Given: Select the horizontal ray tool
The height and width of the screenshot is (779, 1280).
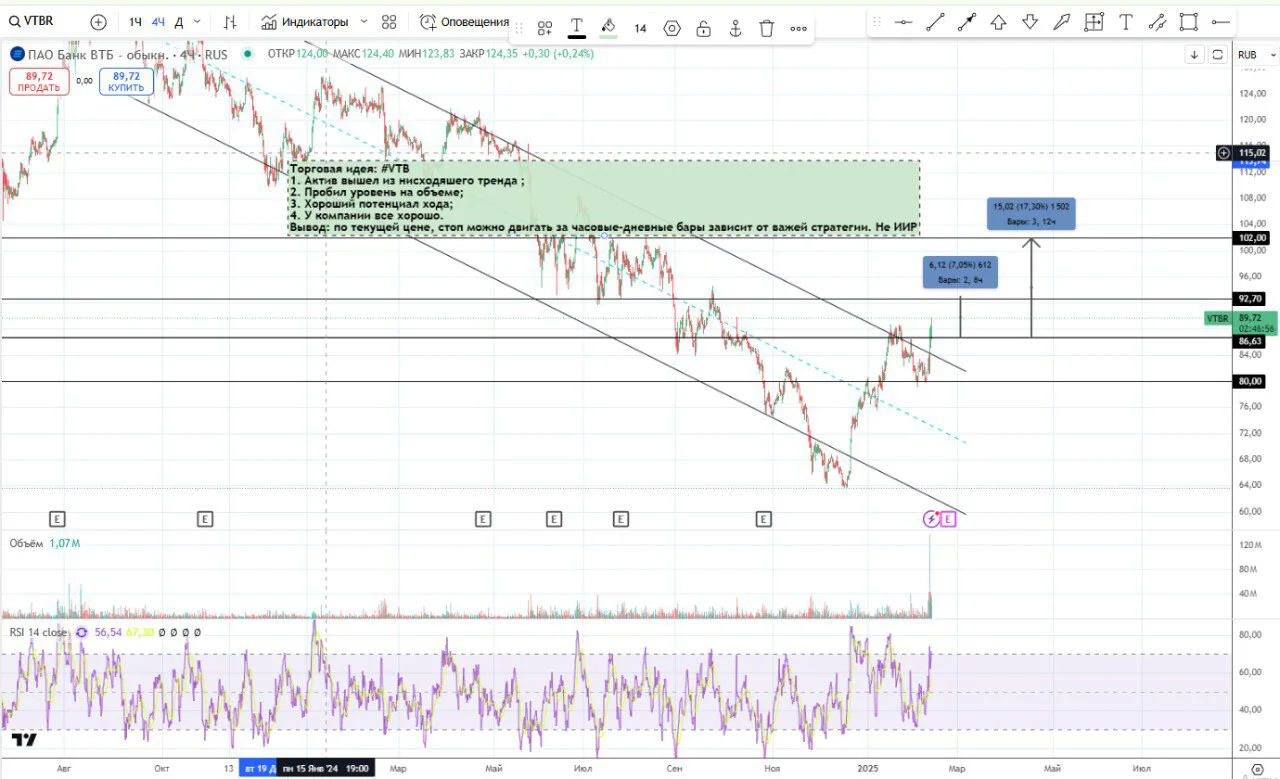Looking at the screenshot, I should click(1220, 22).
